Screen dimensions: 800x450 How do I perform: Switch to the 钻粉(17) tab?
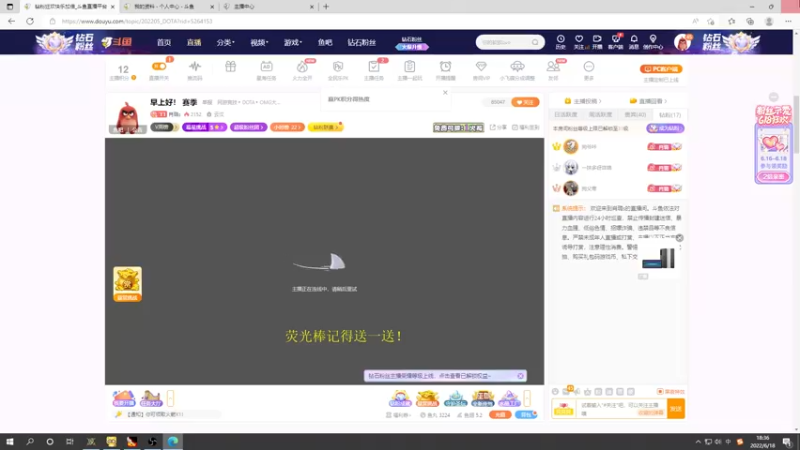tap(670, 115)
